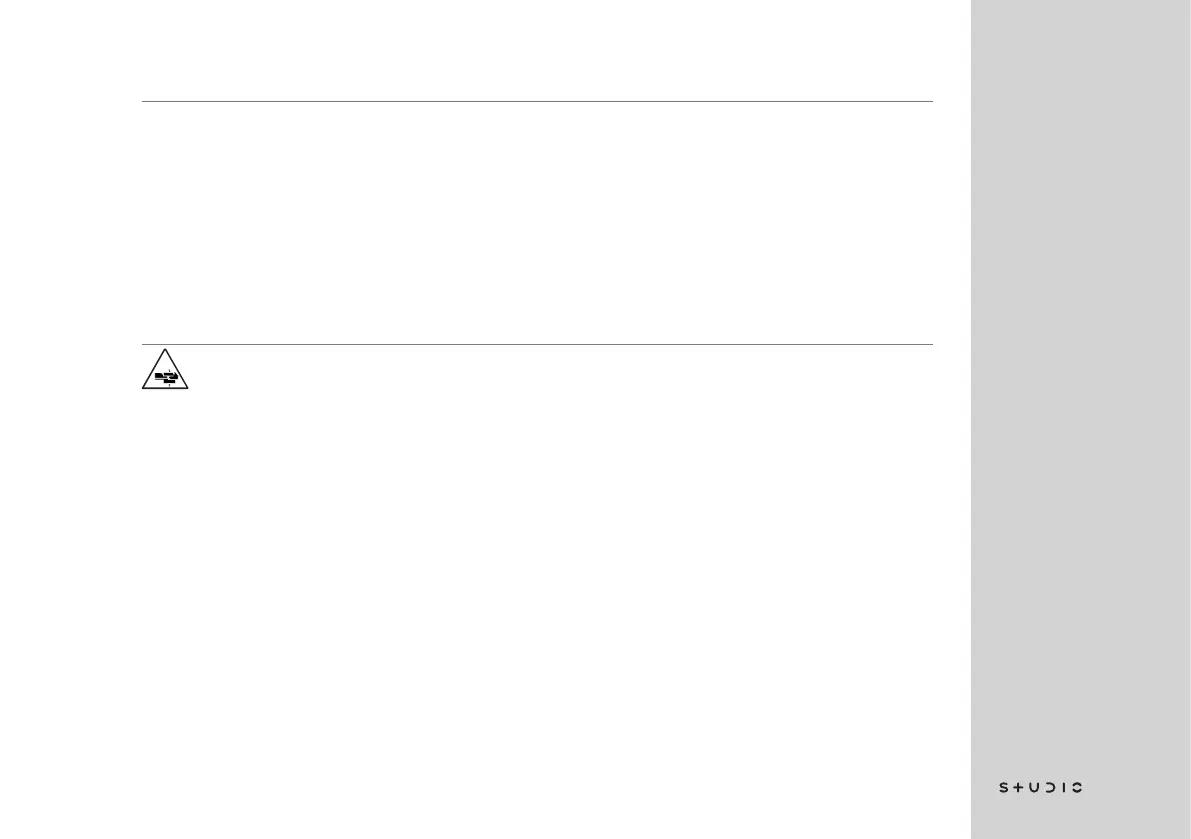Click the divider line above the warning icon
Viewport: 1191px width, 839px height.
[x=537, y=345]
